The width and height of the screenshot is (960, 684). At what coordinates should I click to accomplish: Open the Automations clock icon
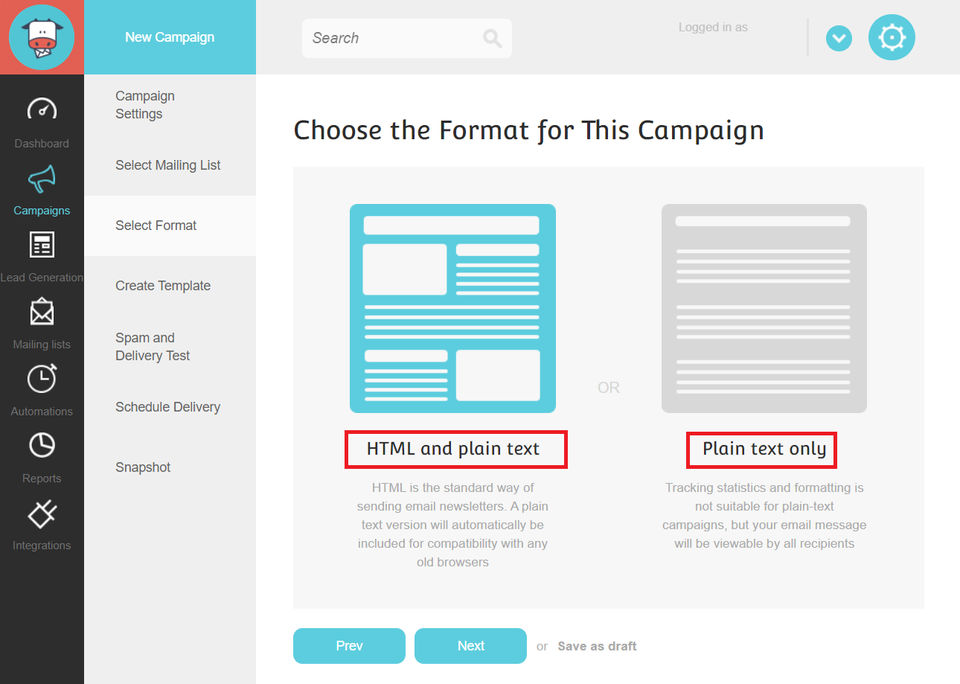click(x=42, y=379)
